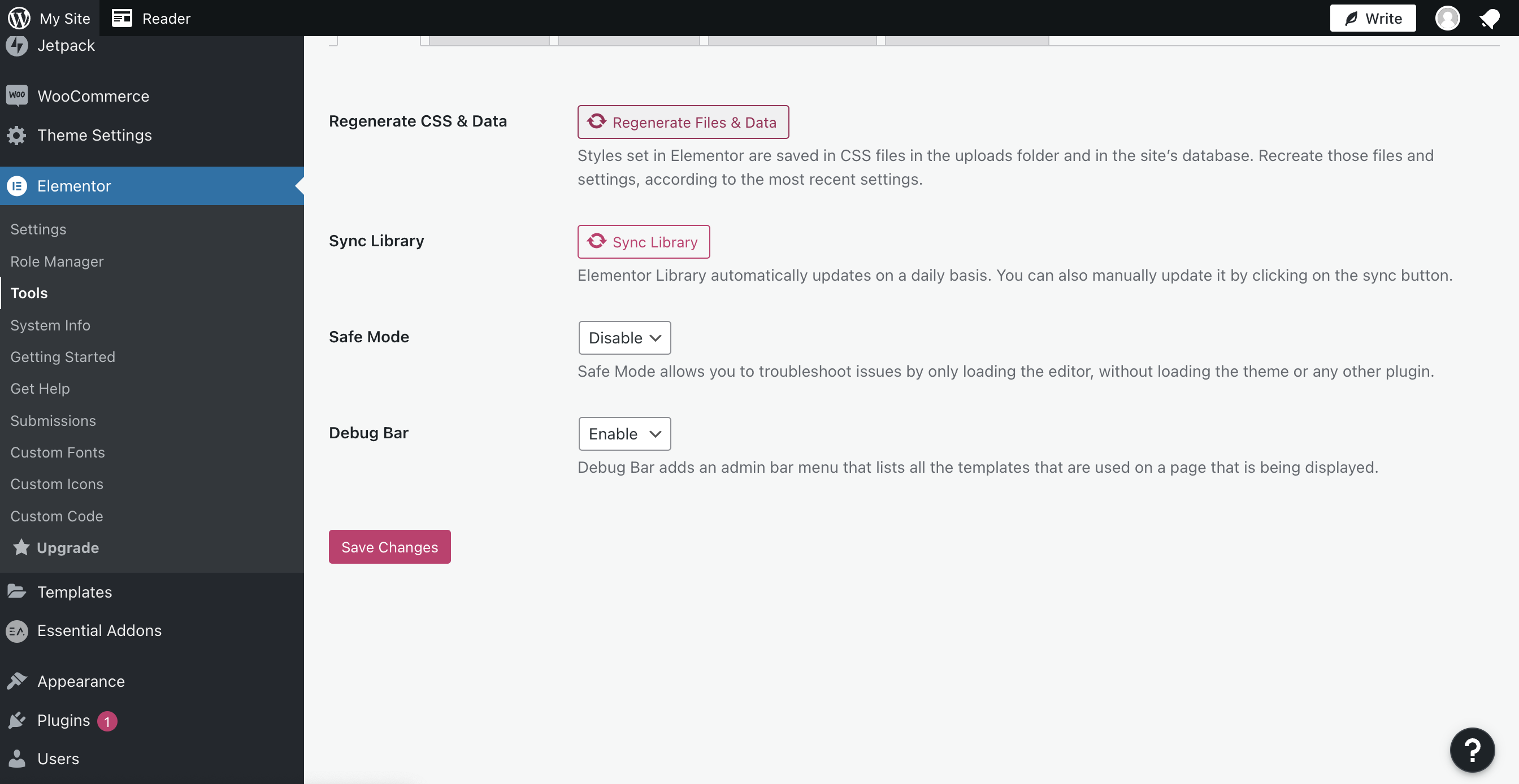Click the Templates folder icon
The image size is (1519, 784).
pos(17,591)
